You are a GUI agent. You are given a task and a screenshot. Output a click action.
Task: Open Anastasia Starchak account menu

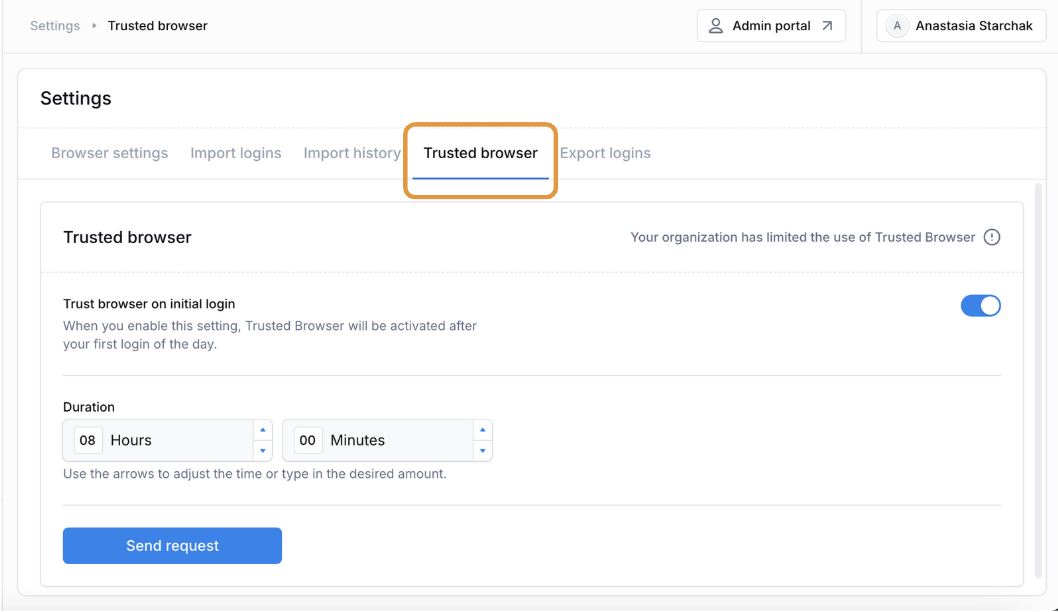click(961, 26)
